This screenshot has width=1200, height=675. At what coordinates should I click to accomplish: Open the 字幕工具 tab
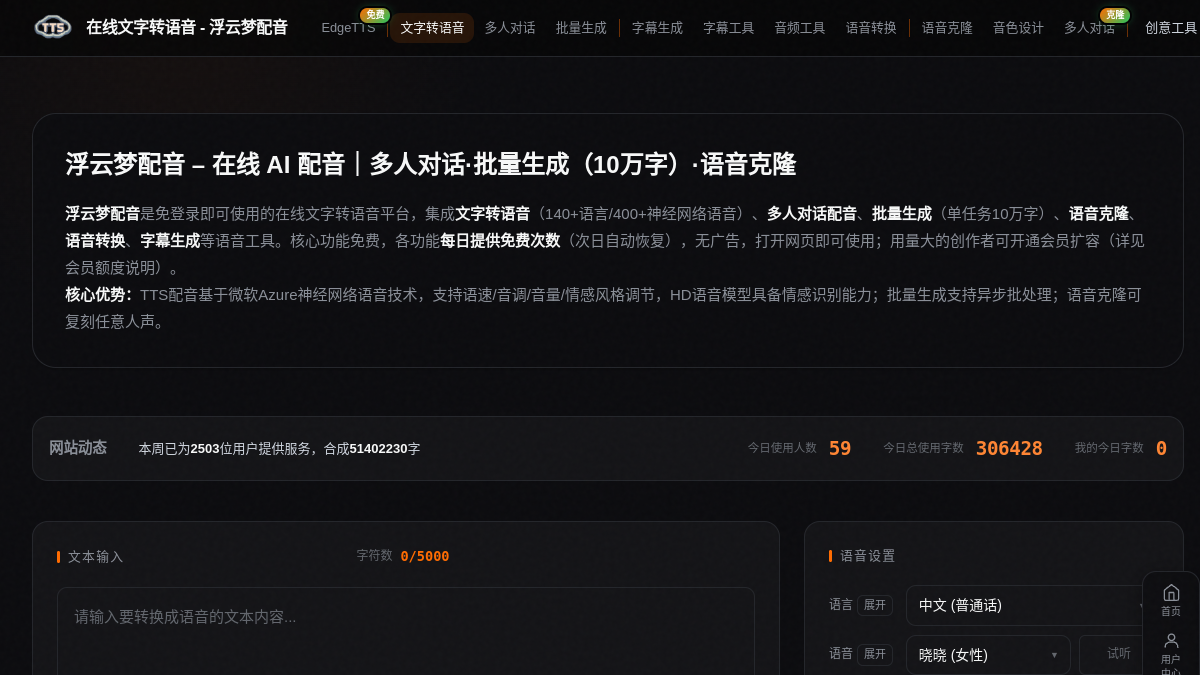pyautogui.click(x=728, y=28)
